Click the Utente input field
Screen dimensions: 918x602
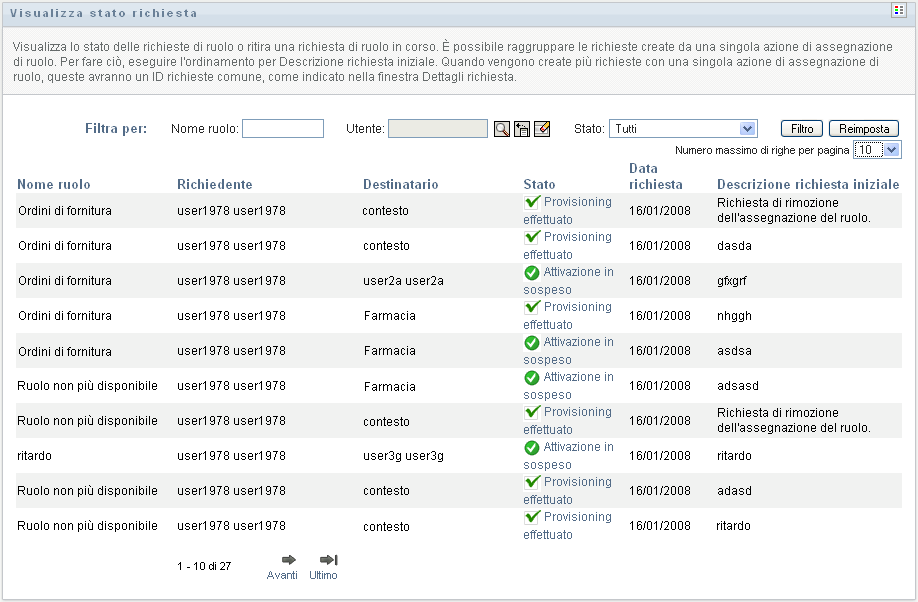(437, 129)
